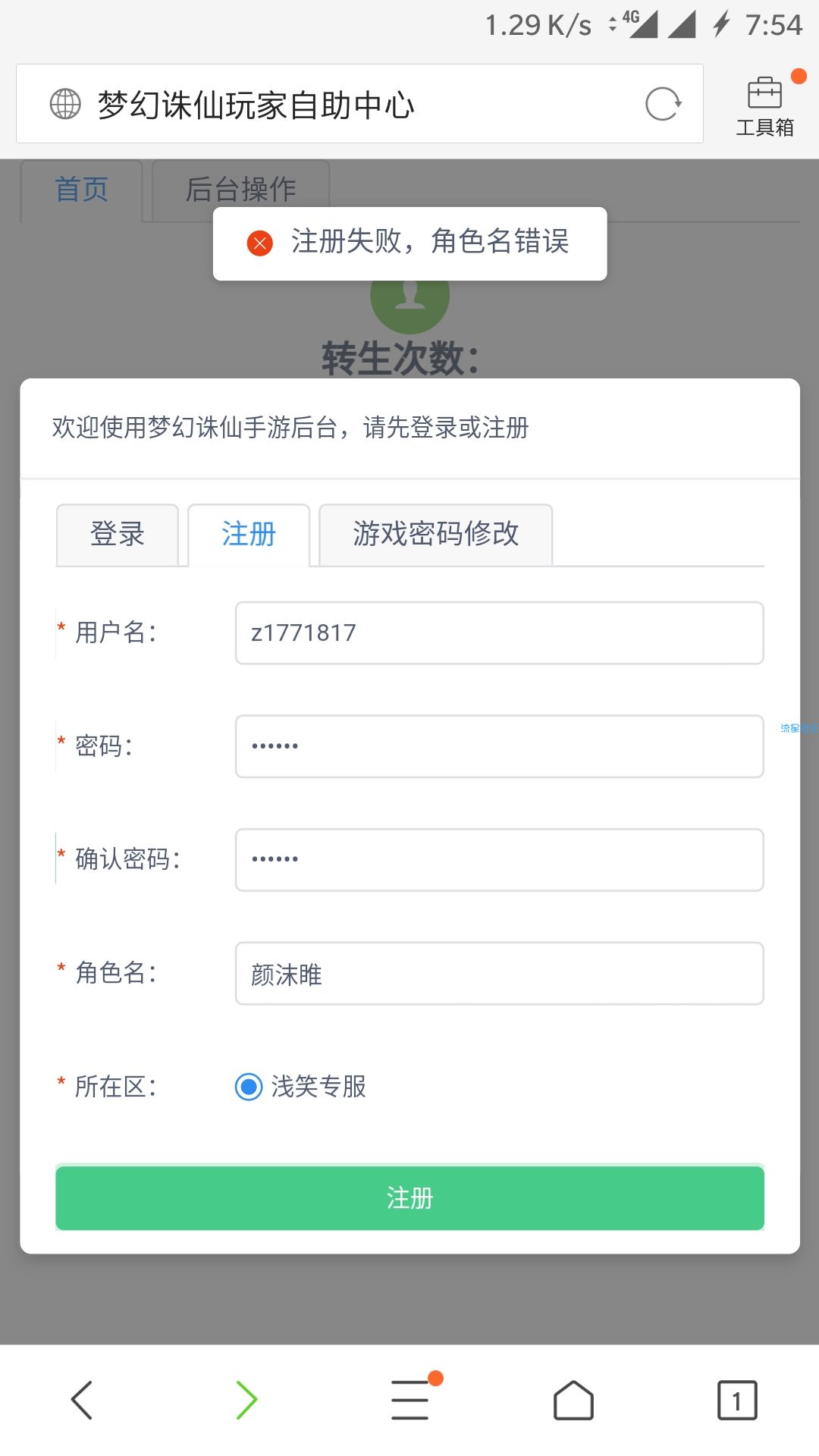Screen dimensions: 819x1456
Task: Open the tab switcher showing 1
Action: pyautogui.click(x=737, y=1400)
